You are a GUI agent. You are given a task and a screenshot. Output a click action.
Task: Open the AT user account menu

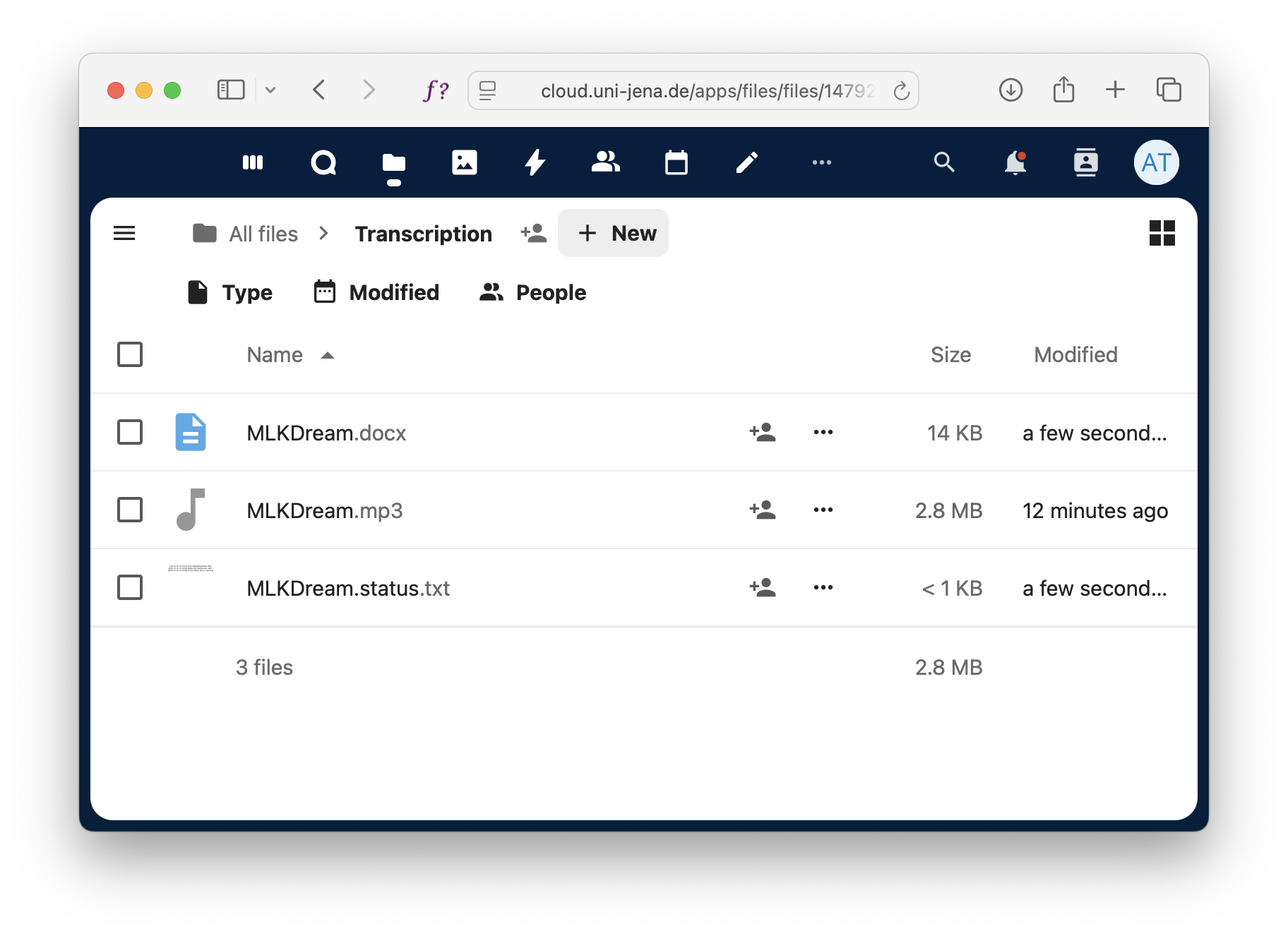click(1156, 162)
